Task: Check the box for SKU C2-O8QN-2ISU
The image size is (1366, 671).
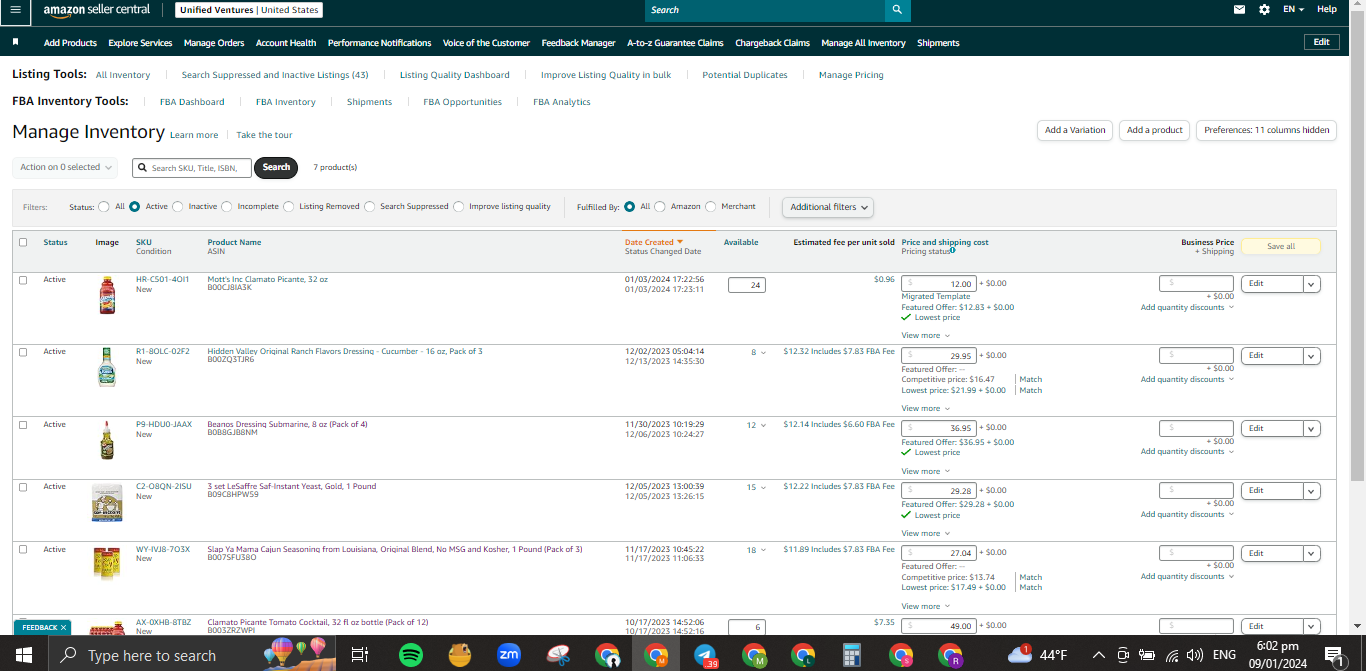Action: tap(23, 487)
